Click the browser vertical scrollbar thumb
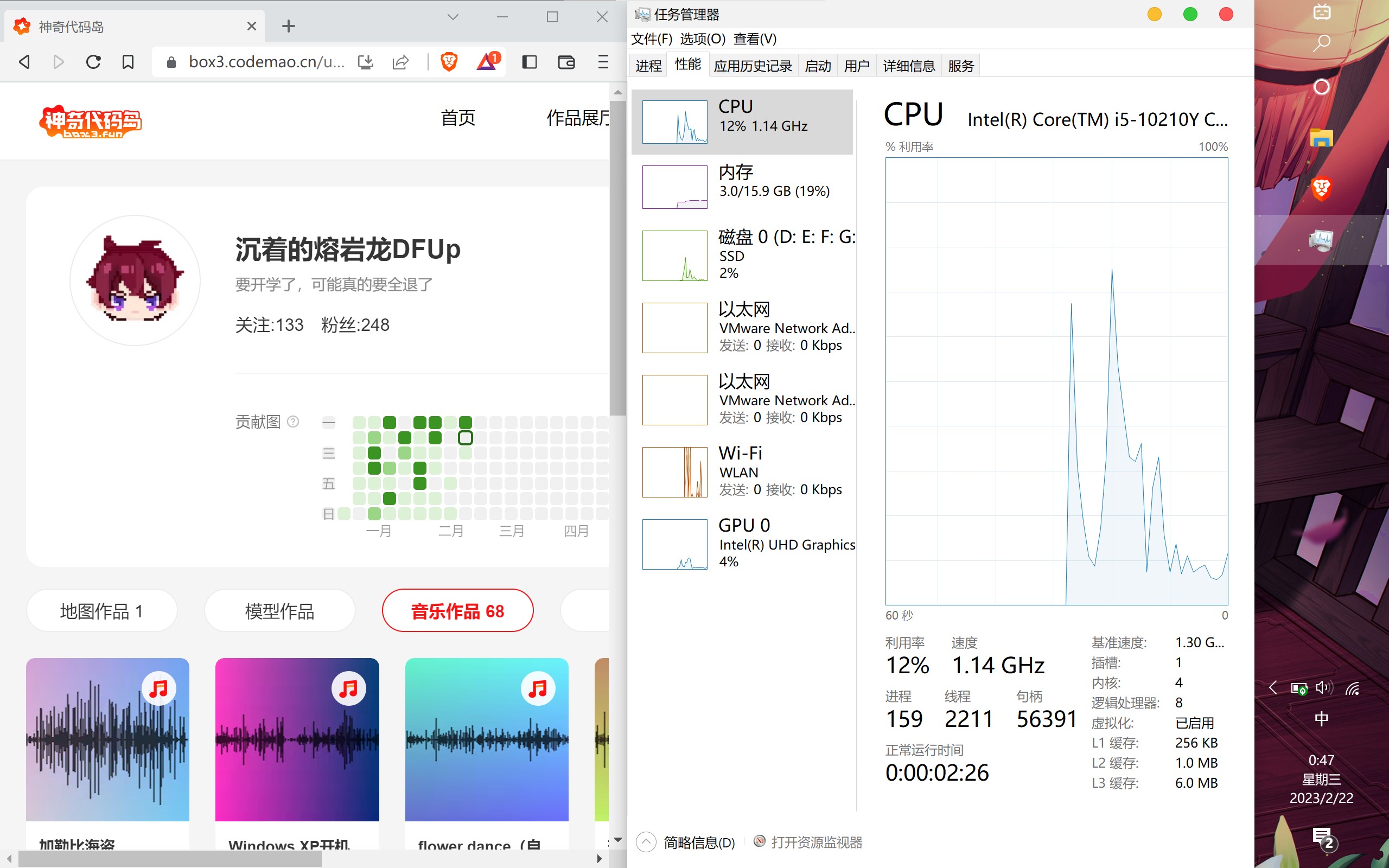This screenshot has width=1389, height=868. click(x=617, y=258)
